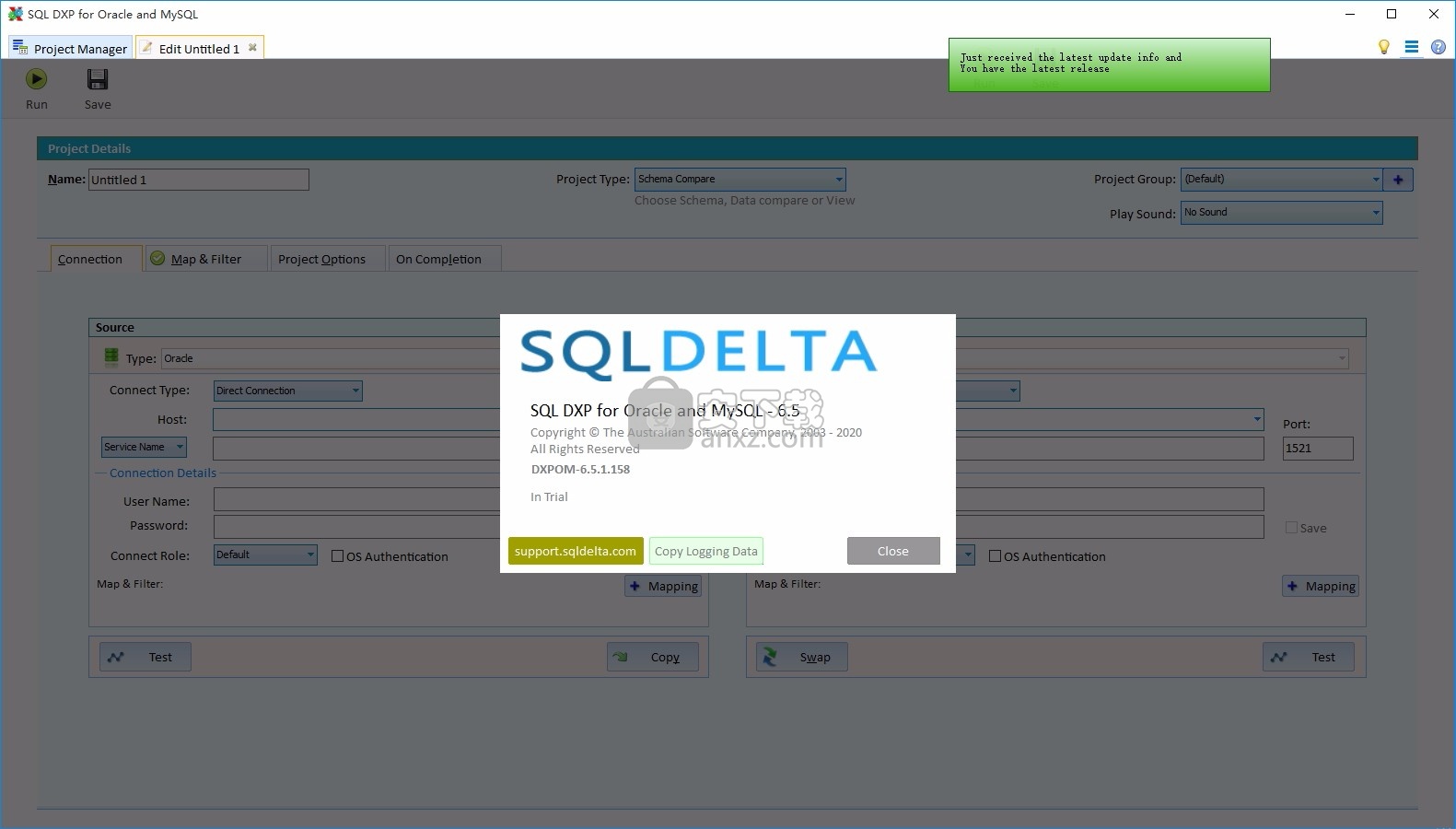Click the source User Name field
This screenshot has height=829, width=1456.
tap(356, 499)
